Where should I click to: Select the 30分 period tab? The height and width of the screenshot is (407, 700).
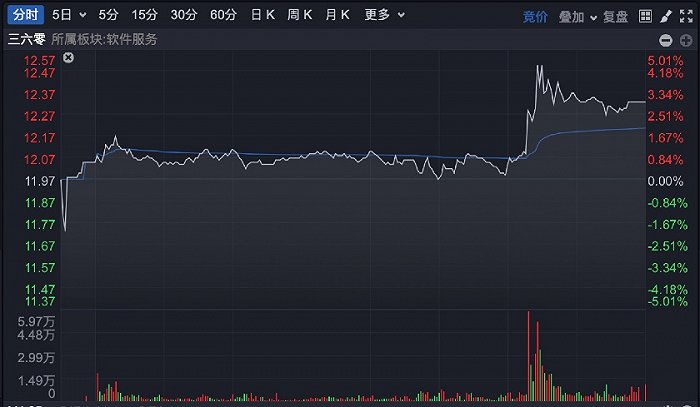(184, 15)
